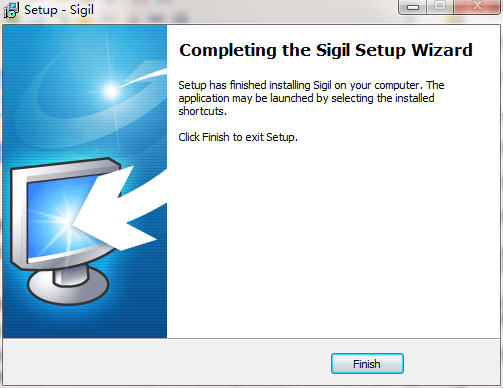Click the blue wizard banner background near the bottom
503x388 pixels.
(85, 322)
